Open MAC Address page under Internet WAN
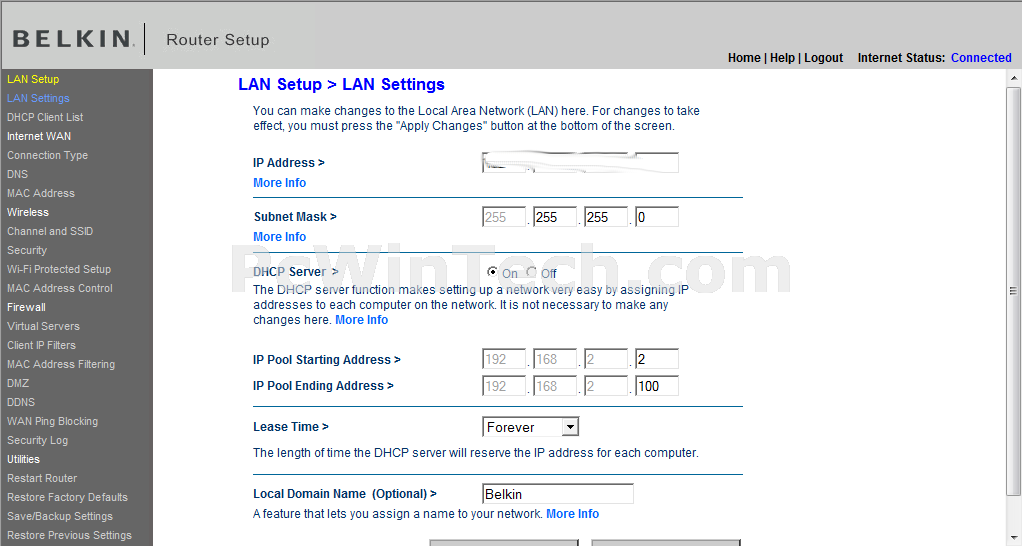The width and height of the screenshot is (1022, 546). coord(41,193)
